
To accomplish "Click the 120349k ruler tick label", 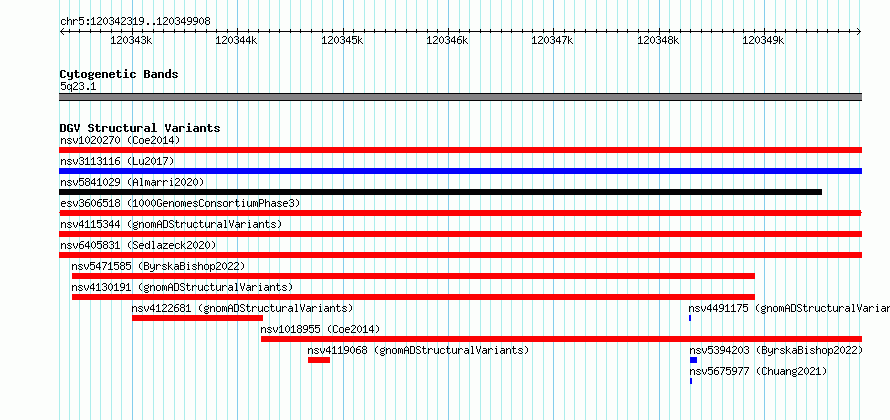I will (763, 40).
